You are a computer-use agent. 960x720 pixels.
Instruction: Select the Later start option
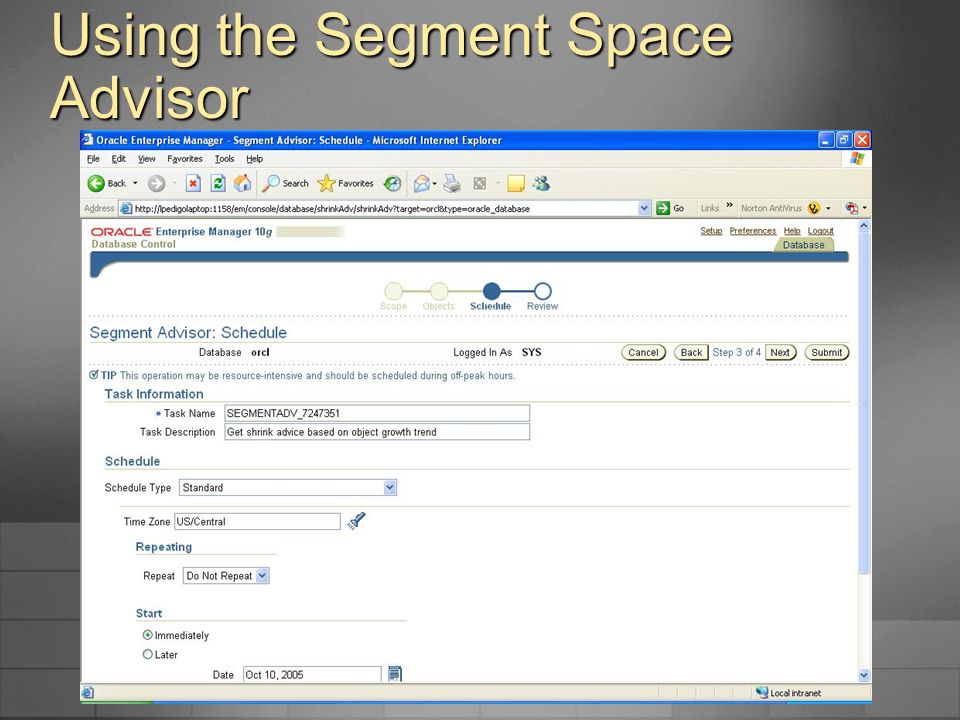(148, 654)
